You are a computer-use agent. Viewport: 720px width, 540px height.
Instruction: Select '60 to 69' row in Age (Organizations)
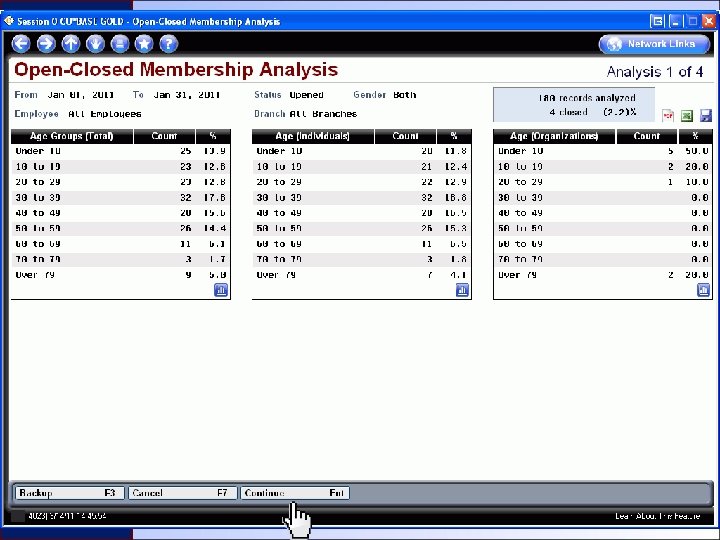coord(603,244)
